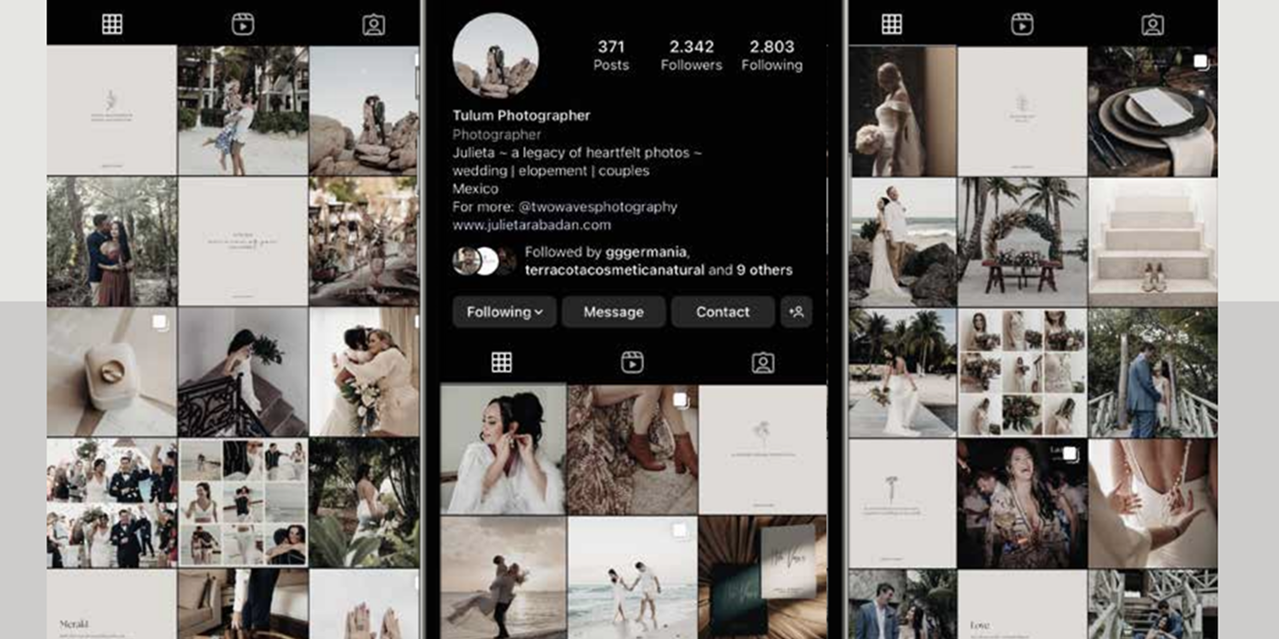Image resolution: width=1279 pixels, height=639 pixels.
Task: Click the gggermania follower name
Action: pos(647,253)
